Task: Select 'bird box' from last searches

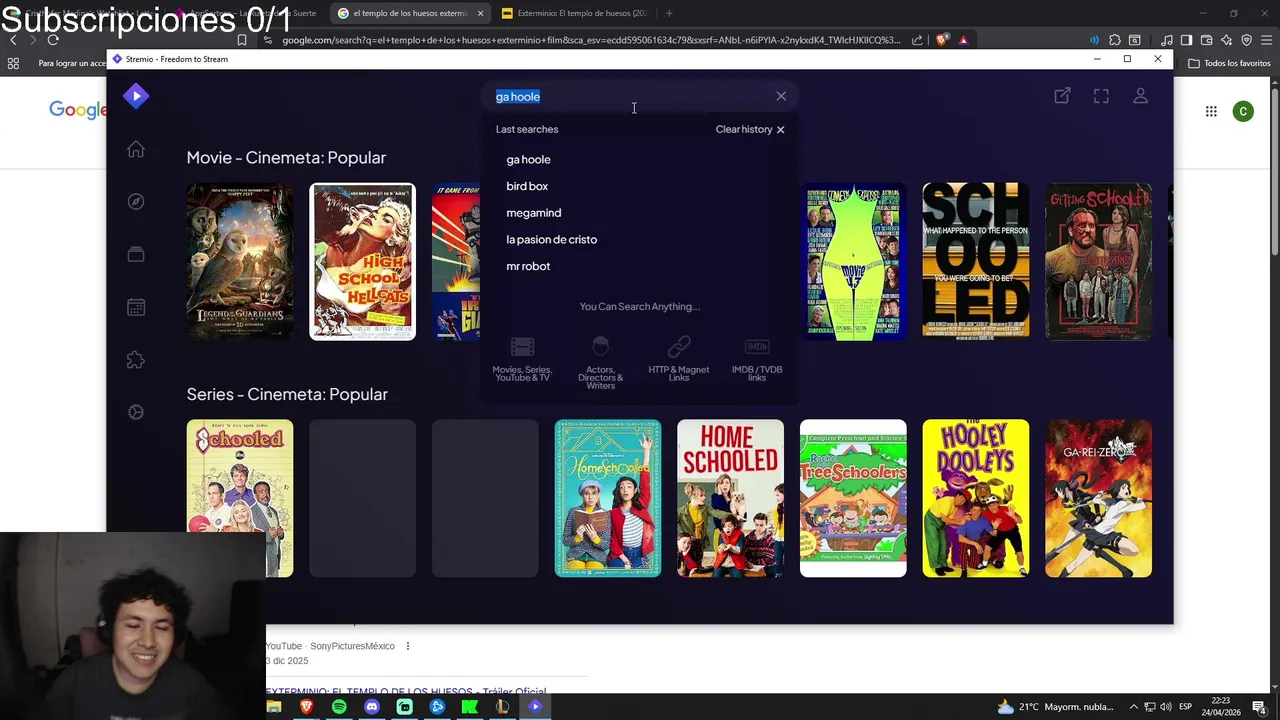Action: pos(527,186)
